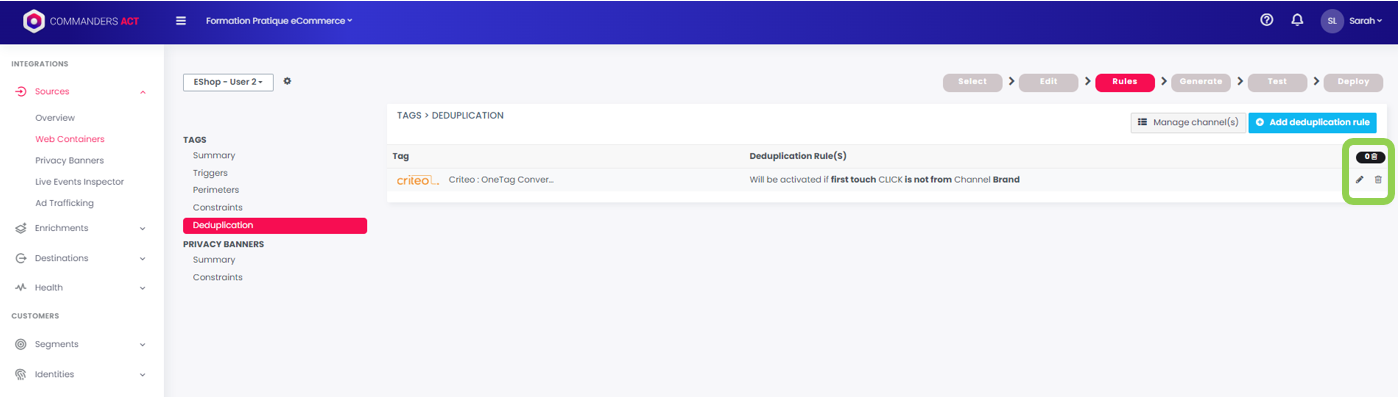Toggle the hamburger menu in header
The width and height of the screenshot is (1399, 397).
(181, 20)
